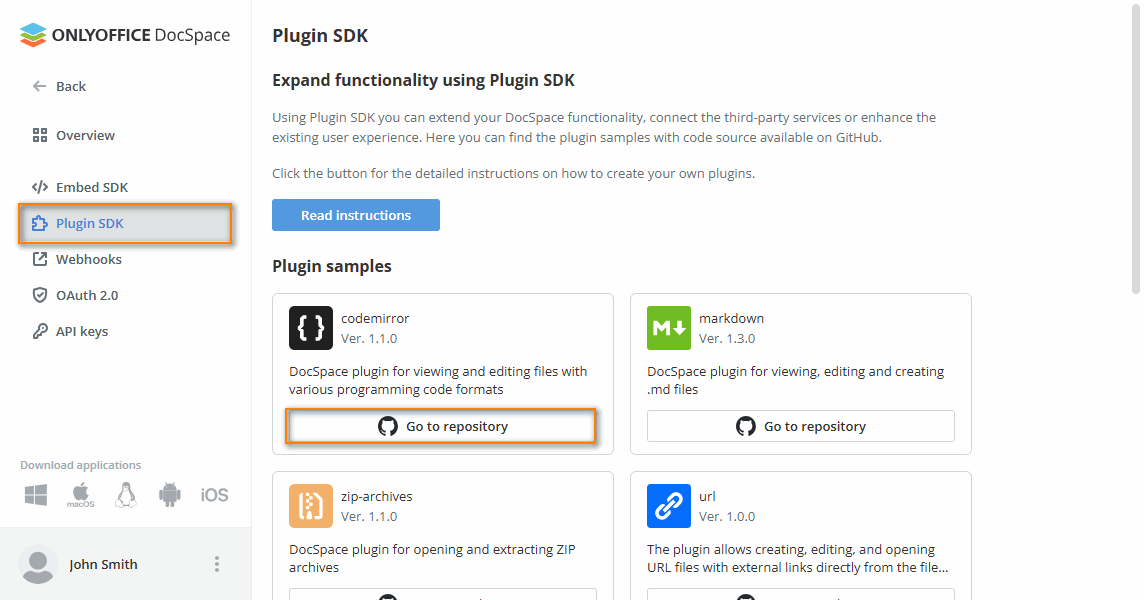
Task: Click the url plugin link icon
Action: 669,506
